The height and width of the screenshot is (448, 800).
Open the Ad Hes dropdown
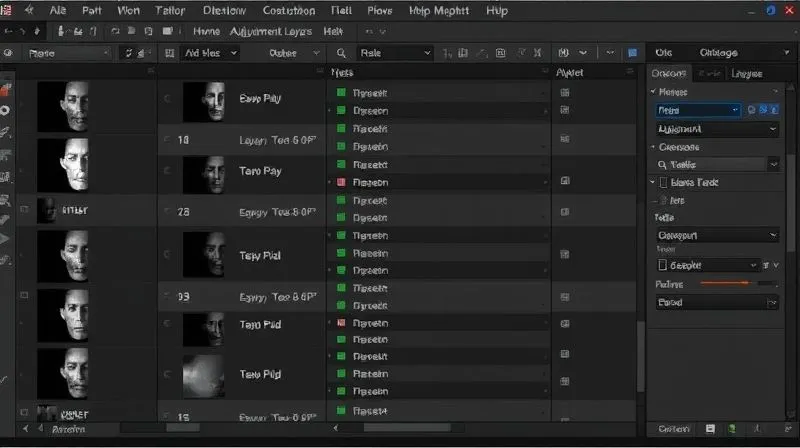[x=210, y=53]
